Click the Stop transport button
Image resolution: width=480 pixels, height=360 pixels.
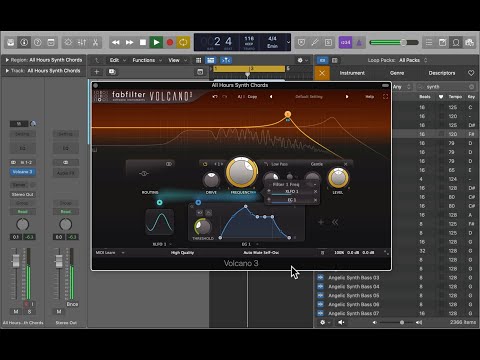tap(143, 42)
